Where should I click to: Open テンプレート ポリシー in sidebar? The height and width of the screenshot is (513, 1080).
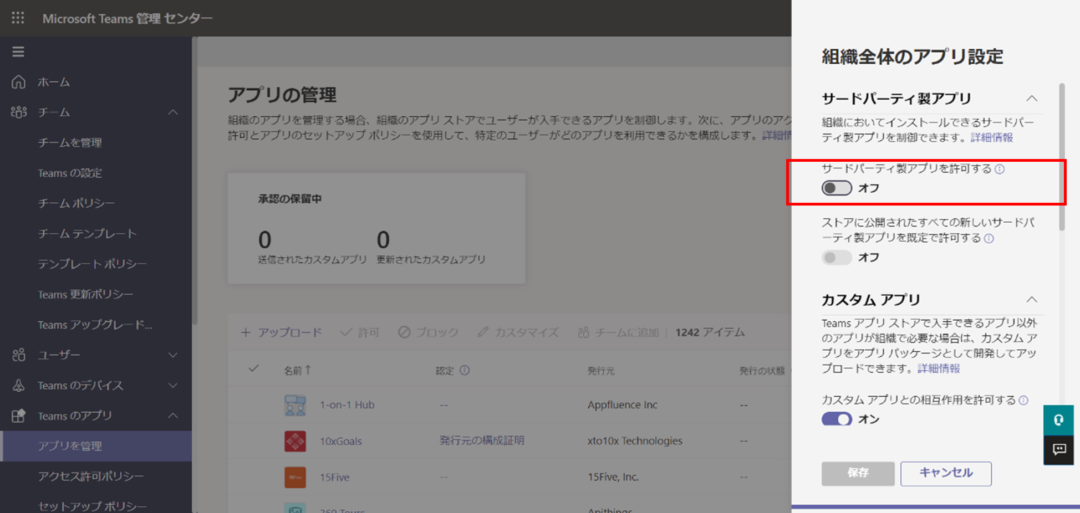pos(92,264)
